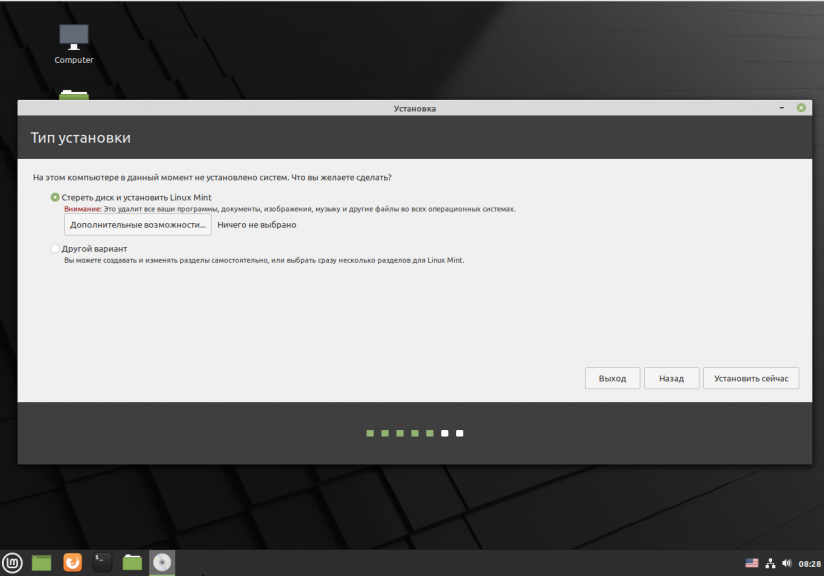Click the show desktop icon in taskbar
The height and width of the screenshot is (576, 824).
[x=41, y=563]
